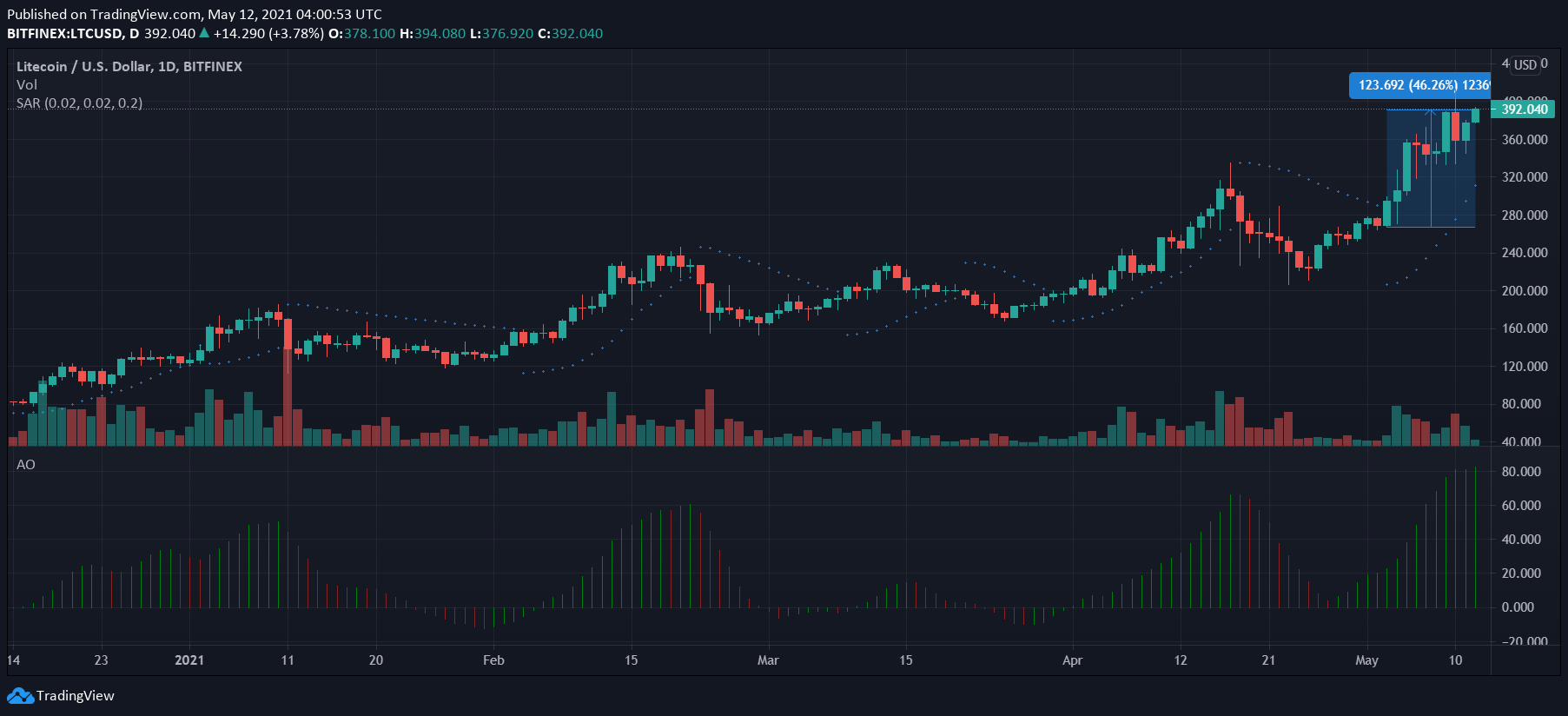
Task: Click the 200.000 price axis label
Action: coord(1525,291)
